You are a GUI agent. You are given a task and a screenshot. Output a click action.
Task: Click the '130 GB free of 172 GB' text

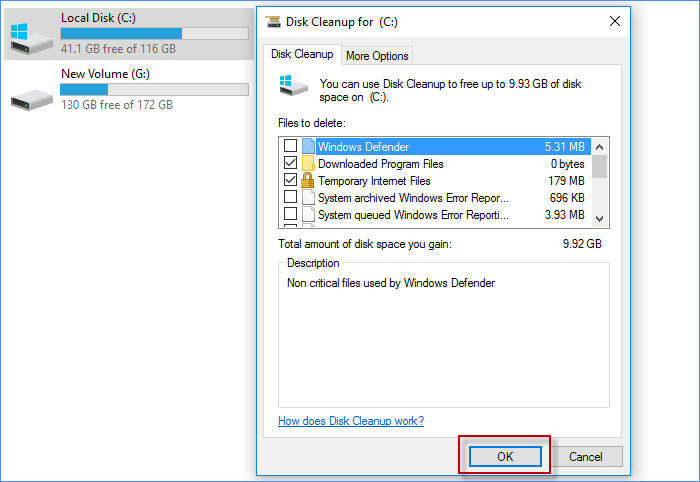click(x=117, y=105)
